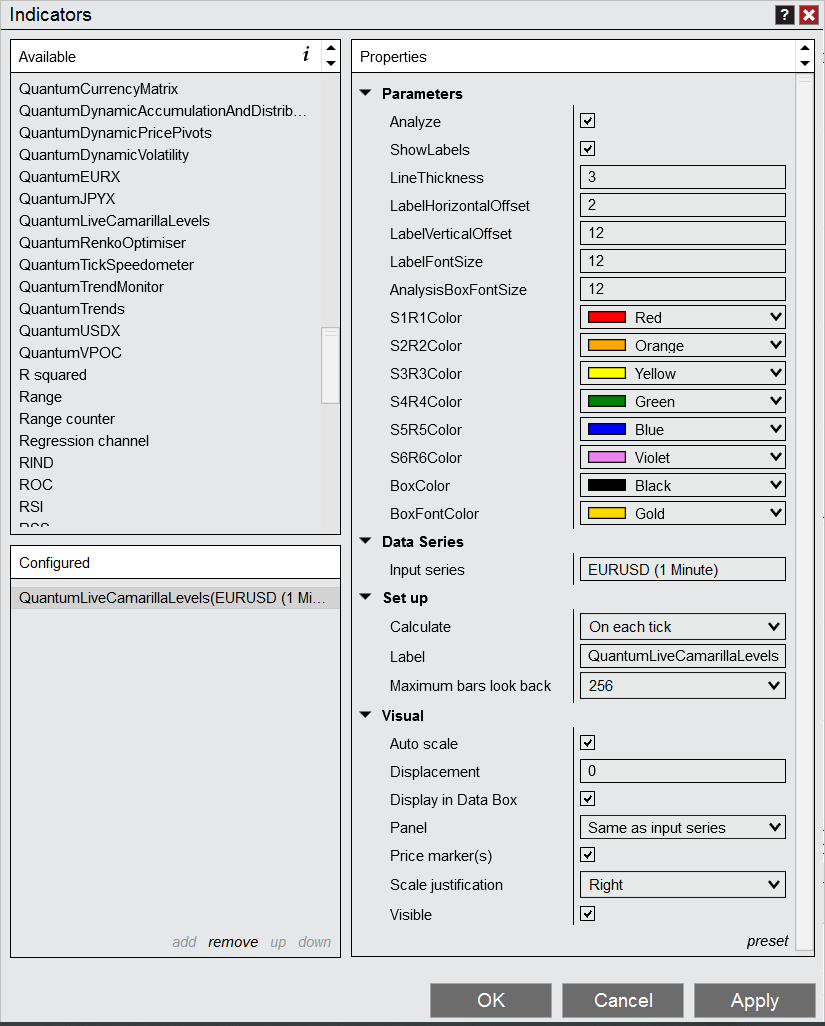Select R squared indicator
Image resolution: width=825 pixels, height=1026 pixels.
click(x=52, y=375)
